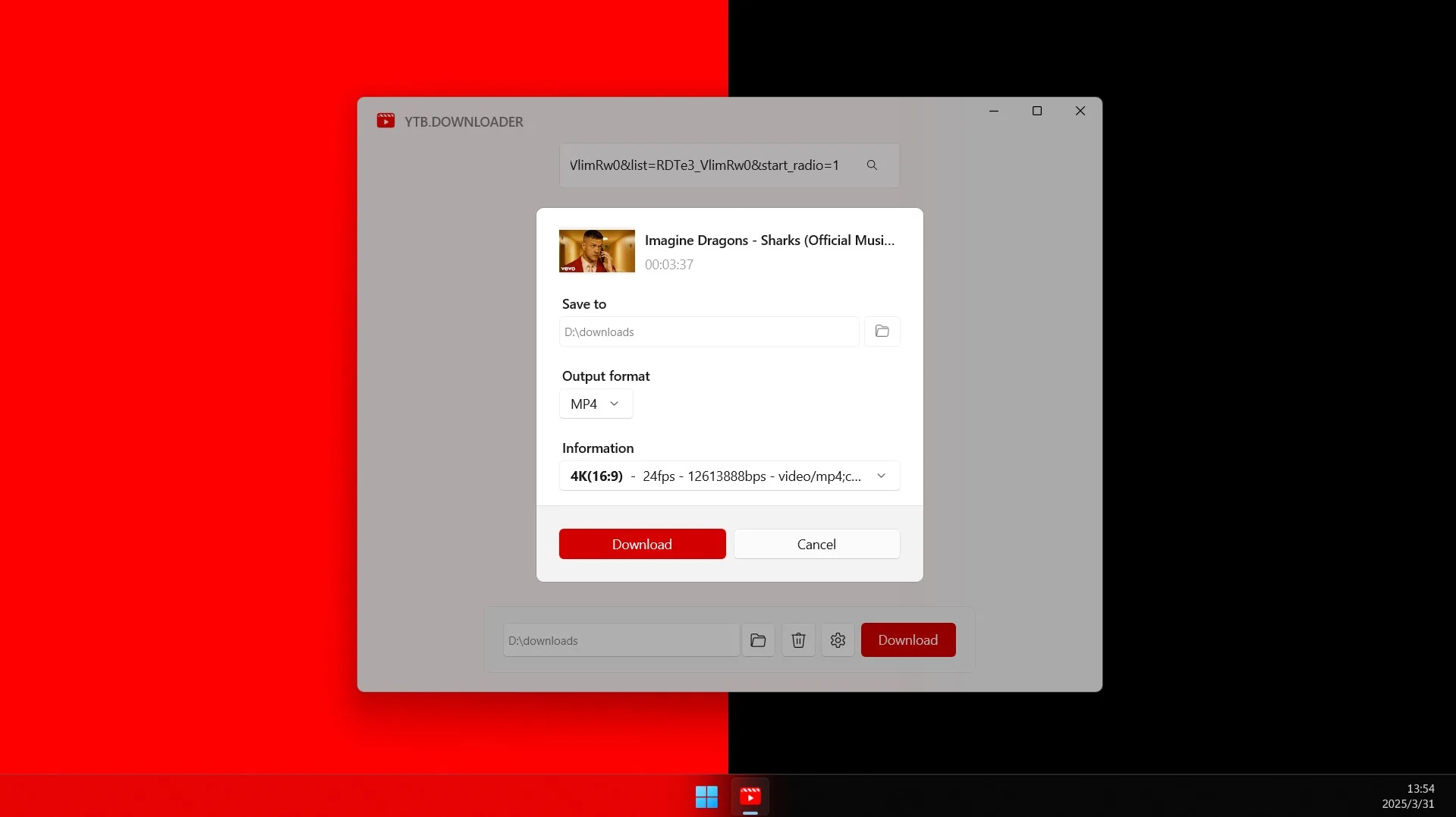The image size is (1456, 817).
Task: Close the YTB.DOWNLOADER window
Action: (x=1080, y=111)
